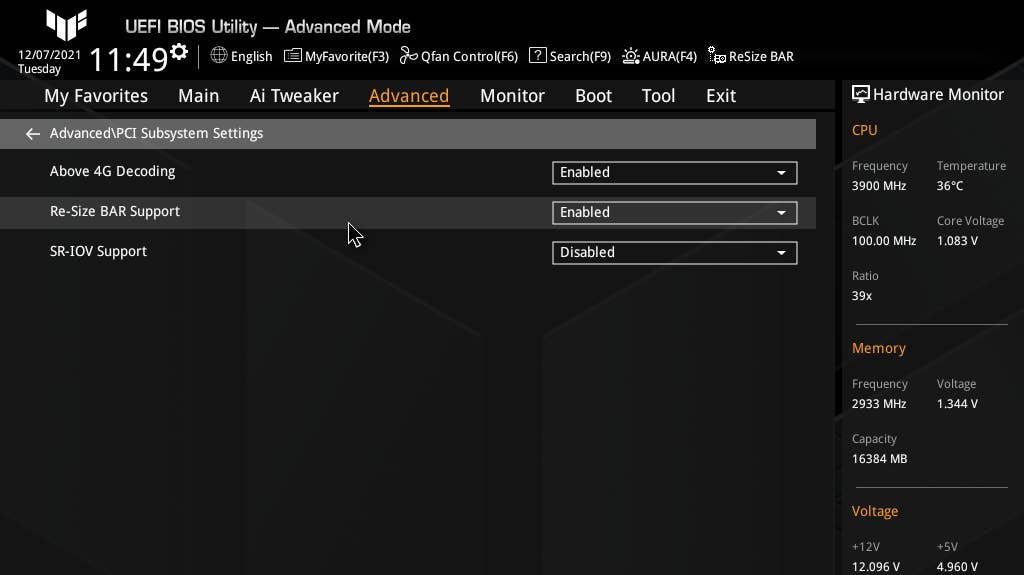Screen dimensions: 1024x575
Task: Click the English language button
Action: 251,57
